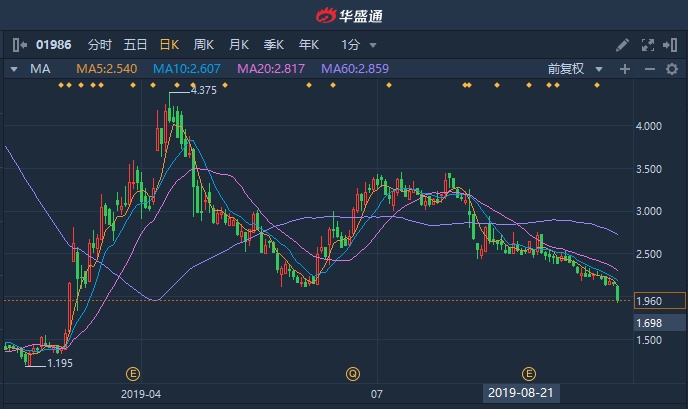
Task: Open the pencil drawing tool
Action: tap(622, 45)
